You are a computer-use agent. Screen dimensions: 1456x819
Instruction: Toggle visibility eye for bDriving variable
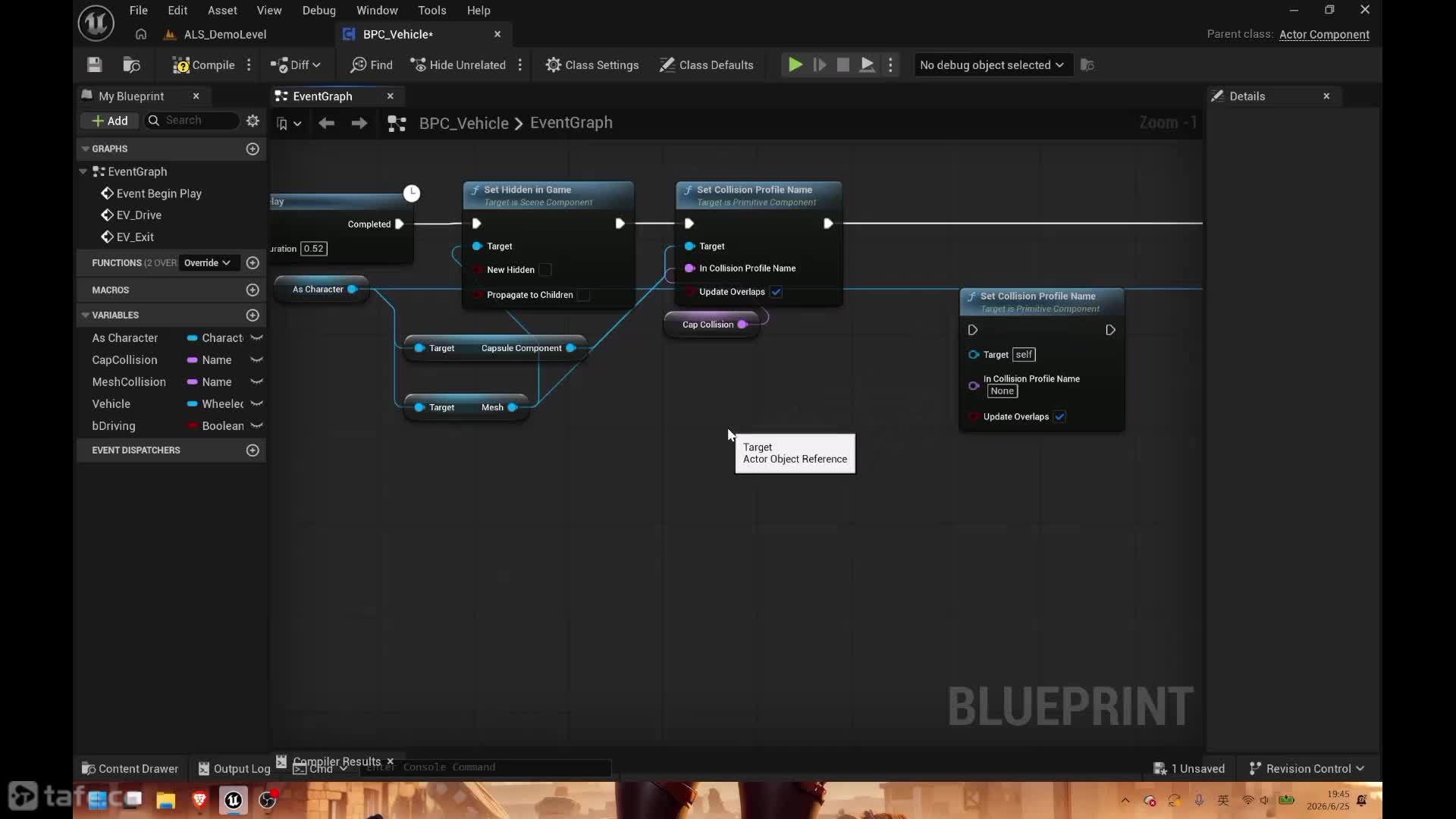point(257,426)
